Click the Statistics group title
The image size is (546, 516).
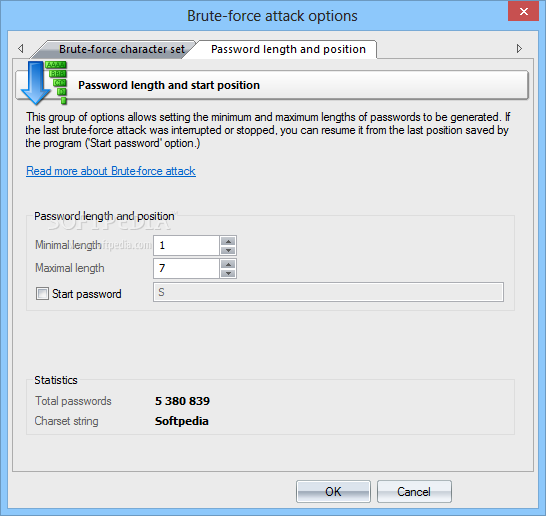(x=56, y=380)
